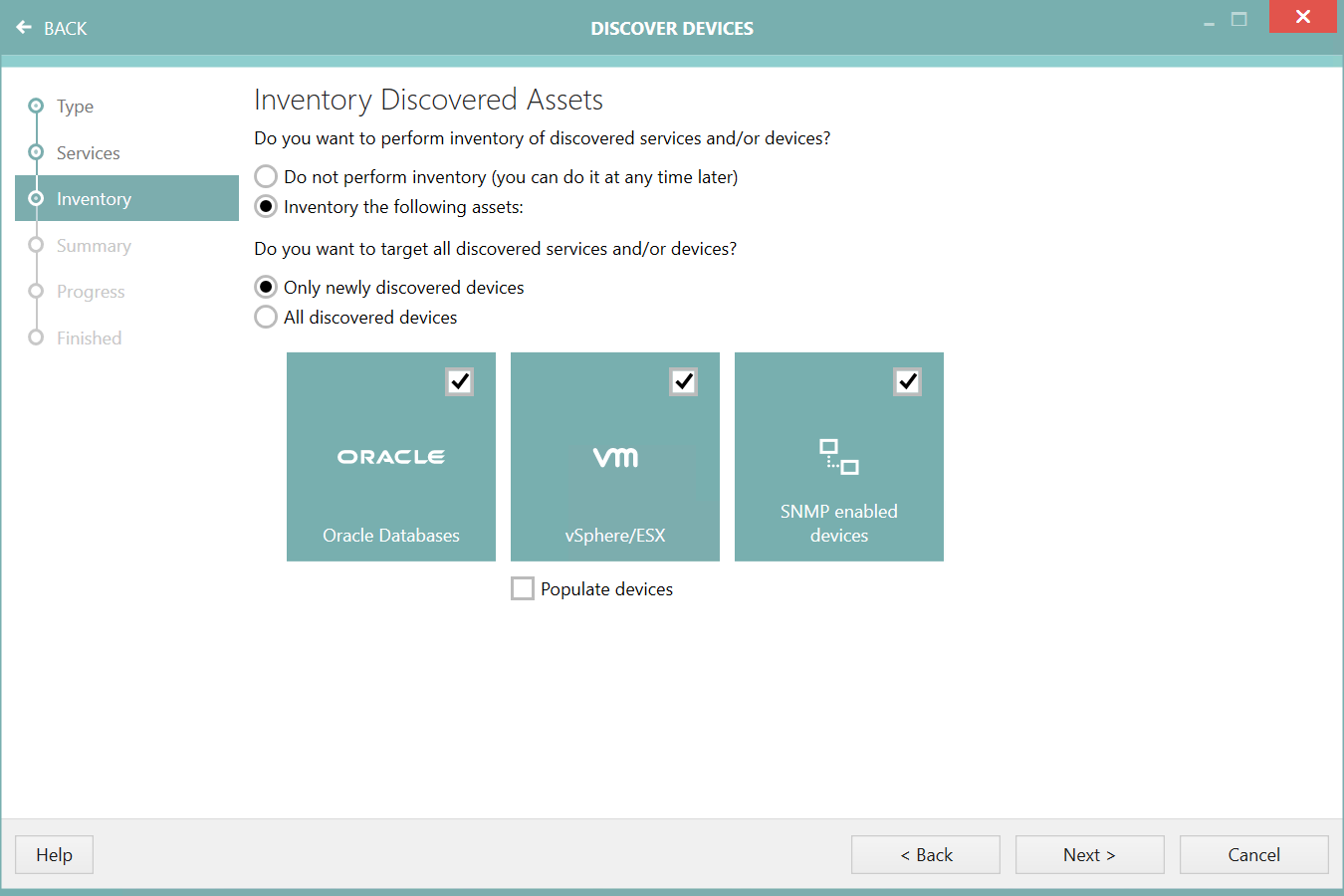Select 'Do not perform inventory' option
This screenshot has height=896, width=1344.
(265, 176)
